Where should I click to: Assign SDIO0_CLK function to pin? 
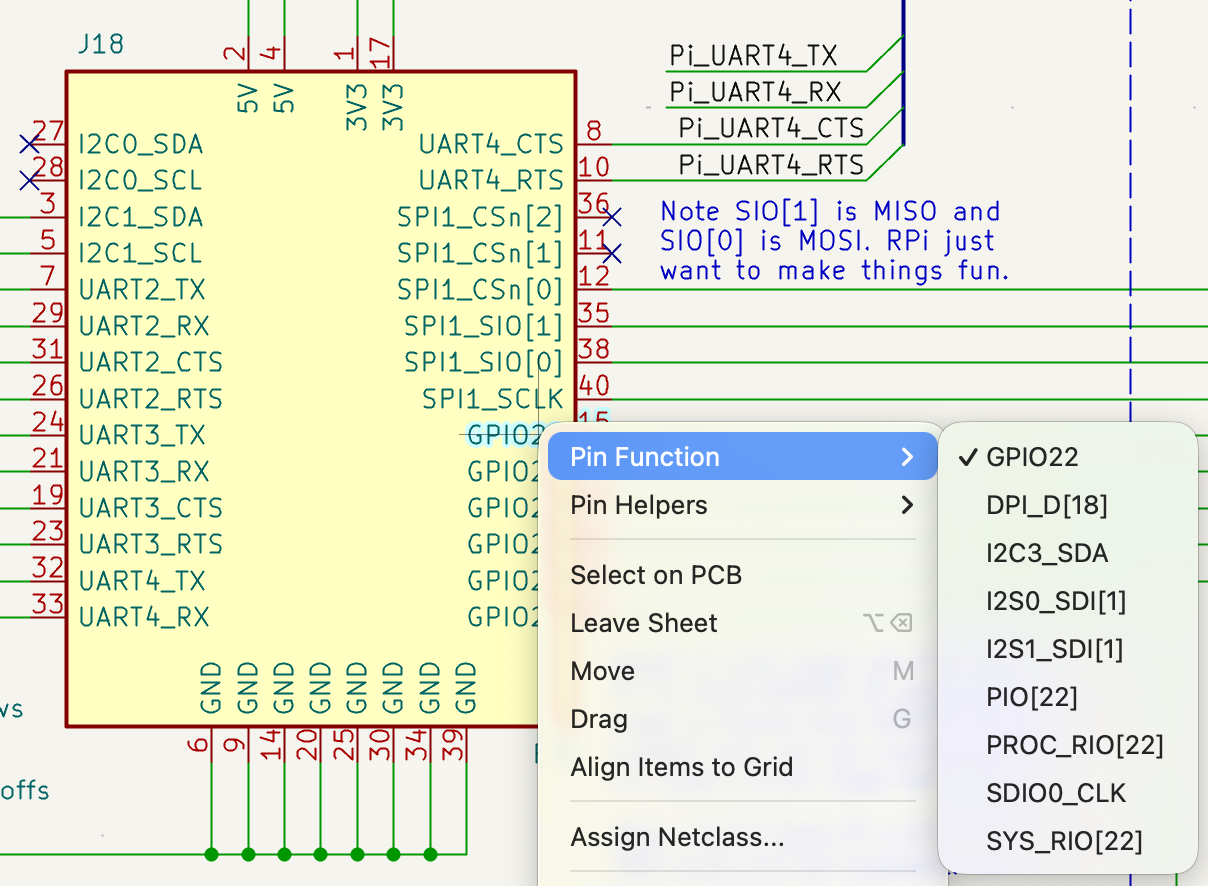pyautogui.click(x=1055, y=793)
